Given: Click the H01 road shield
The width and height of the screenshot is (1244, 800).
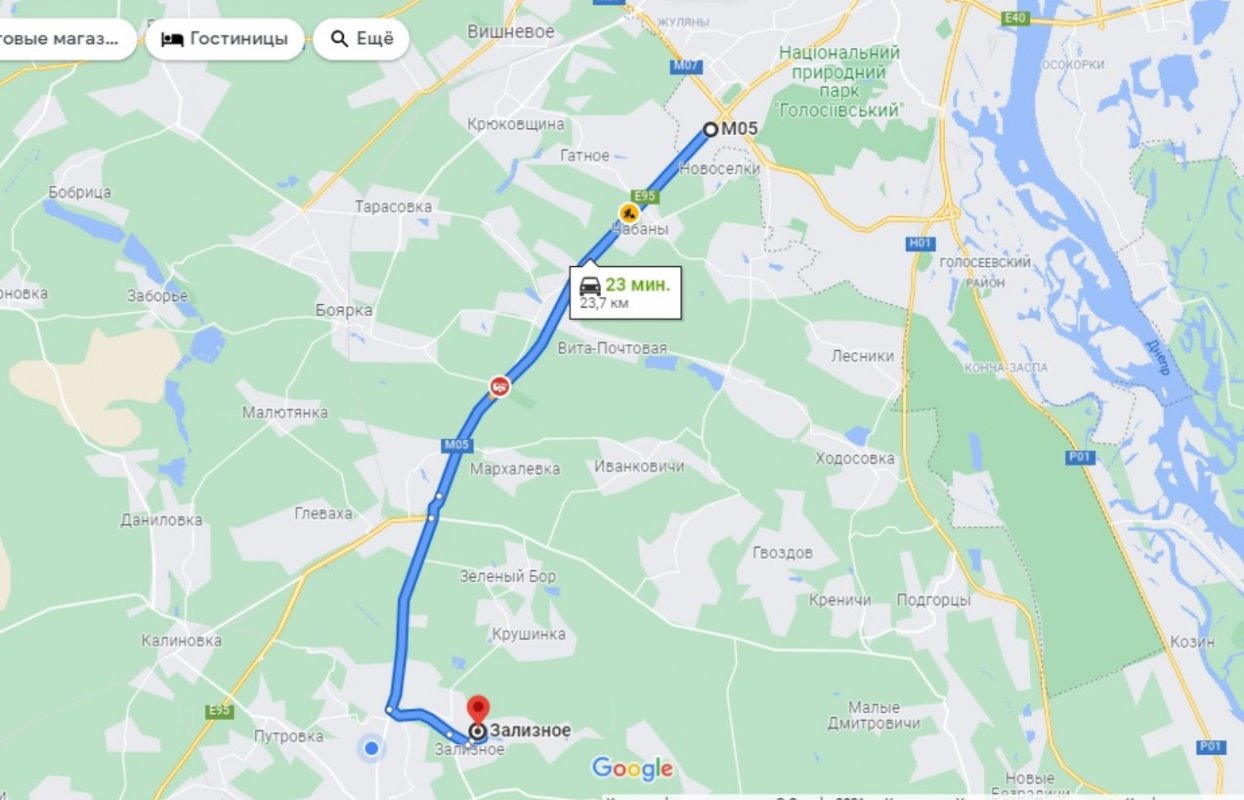Looking at the screenshot, I should [x=921, y=243].
